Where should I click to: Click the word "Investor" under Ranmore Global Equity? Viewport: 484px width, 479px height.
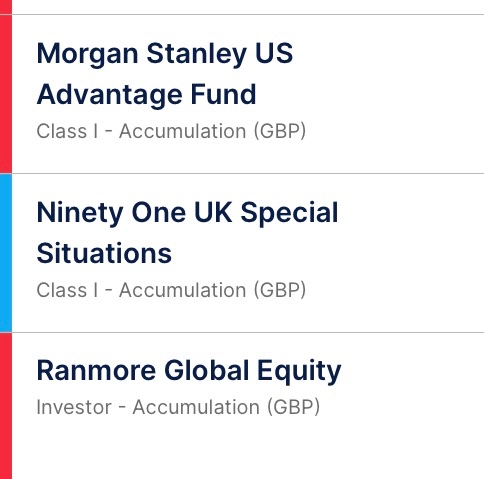point(74,407)
